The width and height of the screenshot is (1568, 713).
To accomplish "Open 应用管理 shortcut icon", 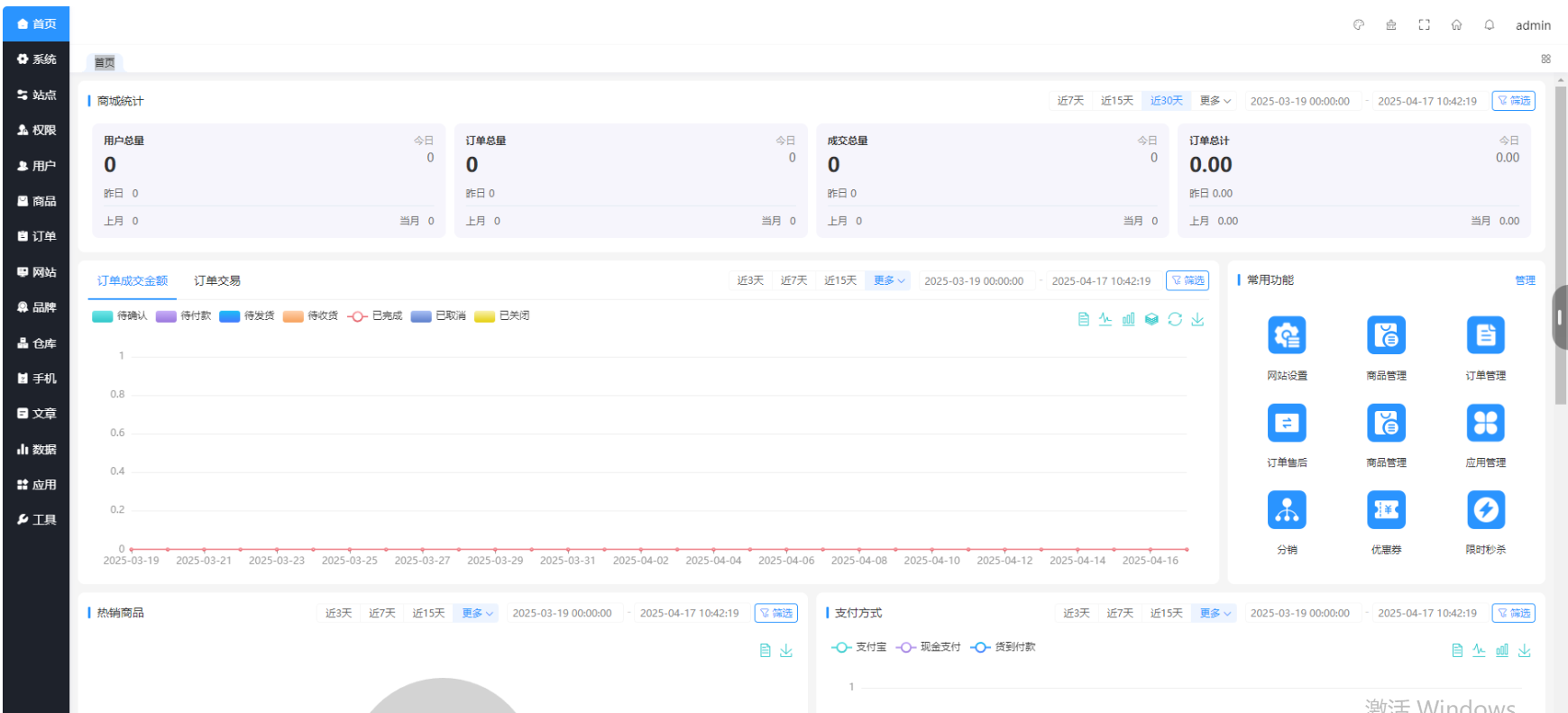I will pyautogui.click(x=1485, y=423).
